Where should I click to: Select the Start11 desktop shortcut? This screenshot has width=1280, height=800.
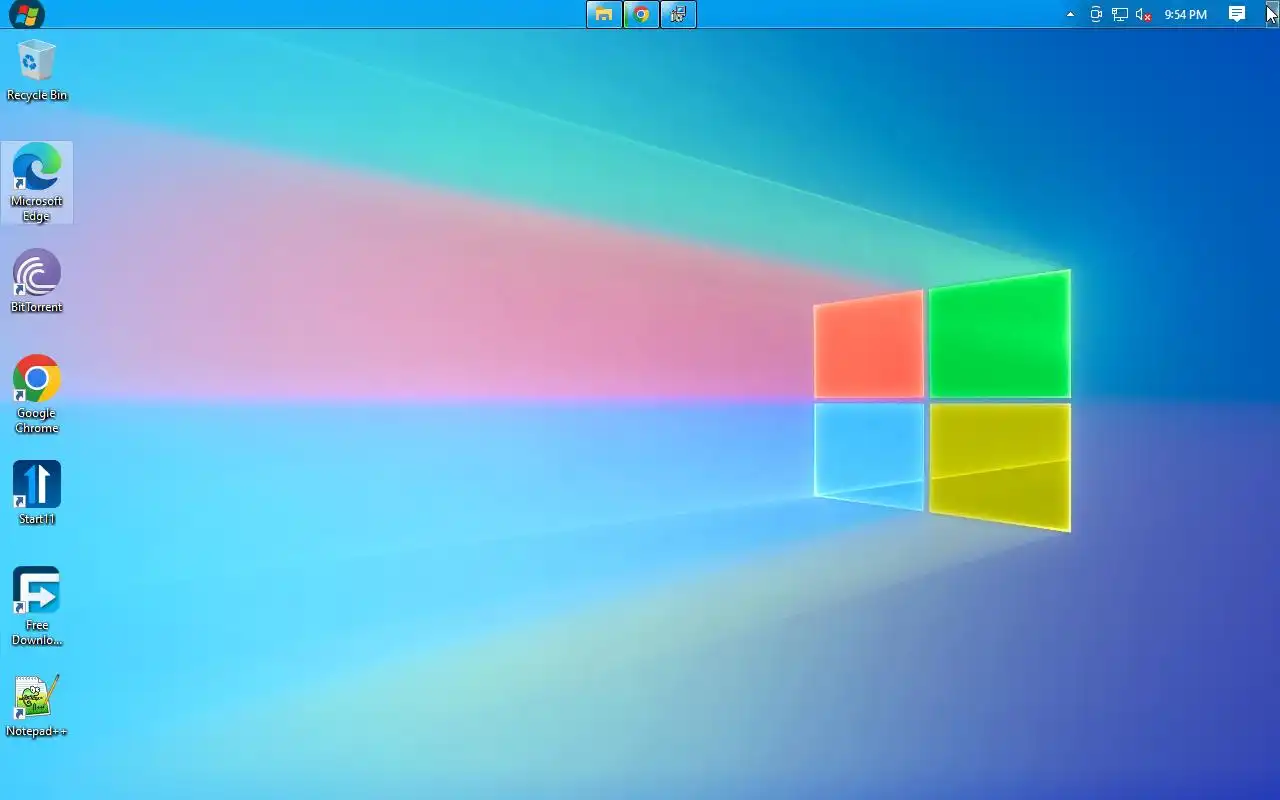click(x=37, y=493)
